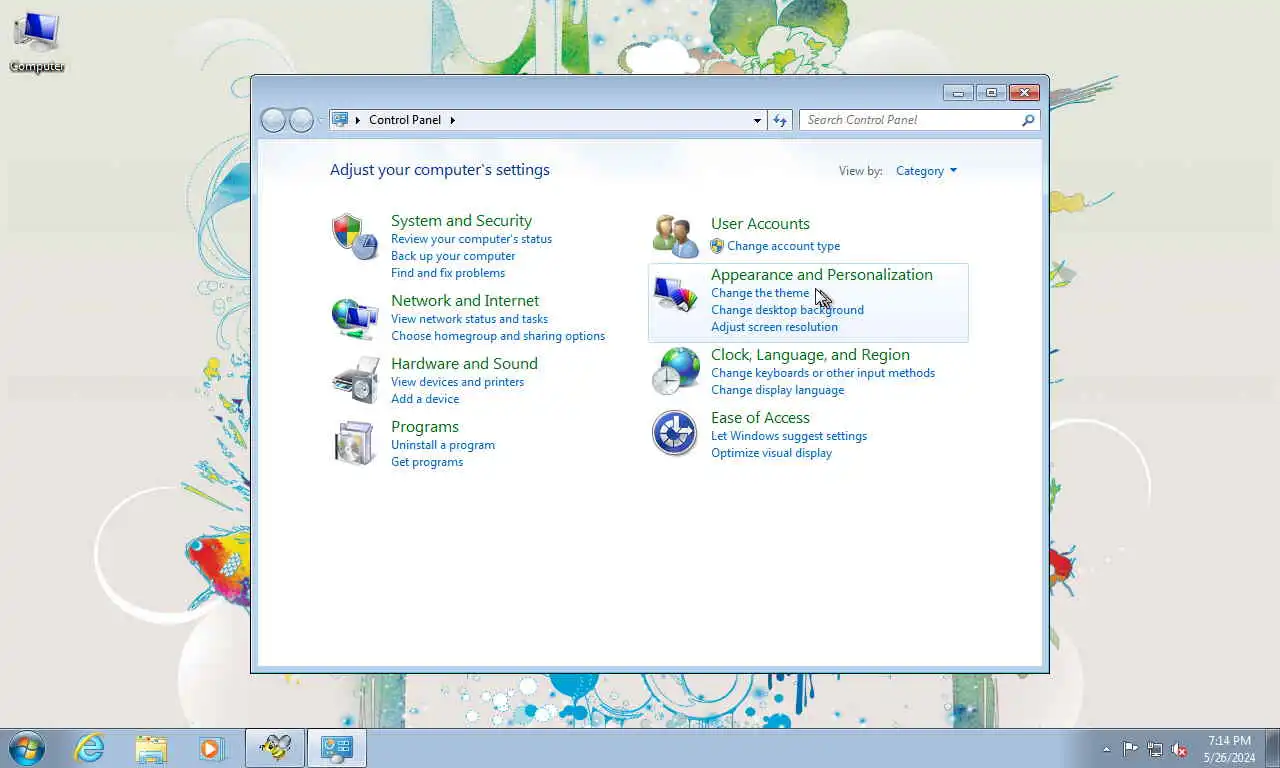Open User Accounts heading
1280x768 pixels.
pyautogui.click(x=760, y=224)
